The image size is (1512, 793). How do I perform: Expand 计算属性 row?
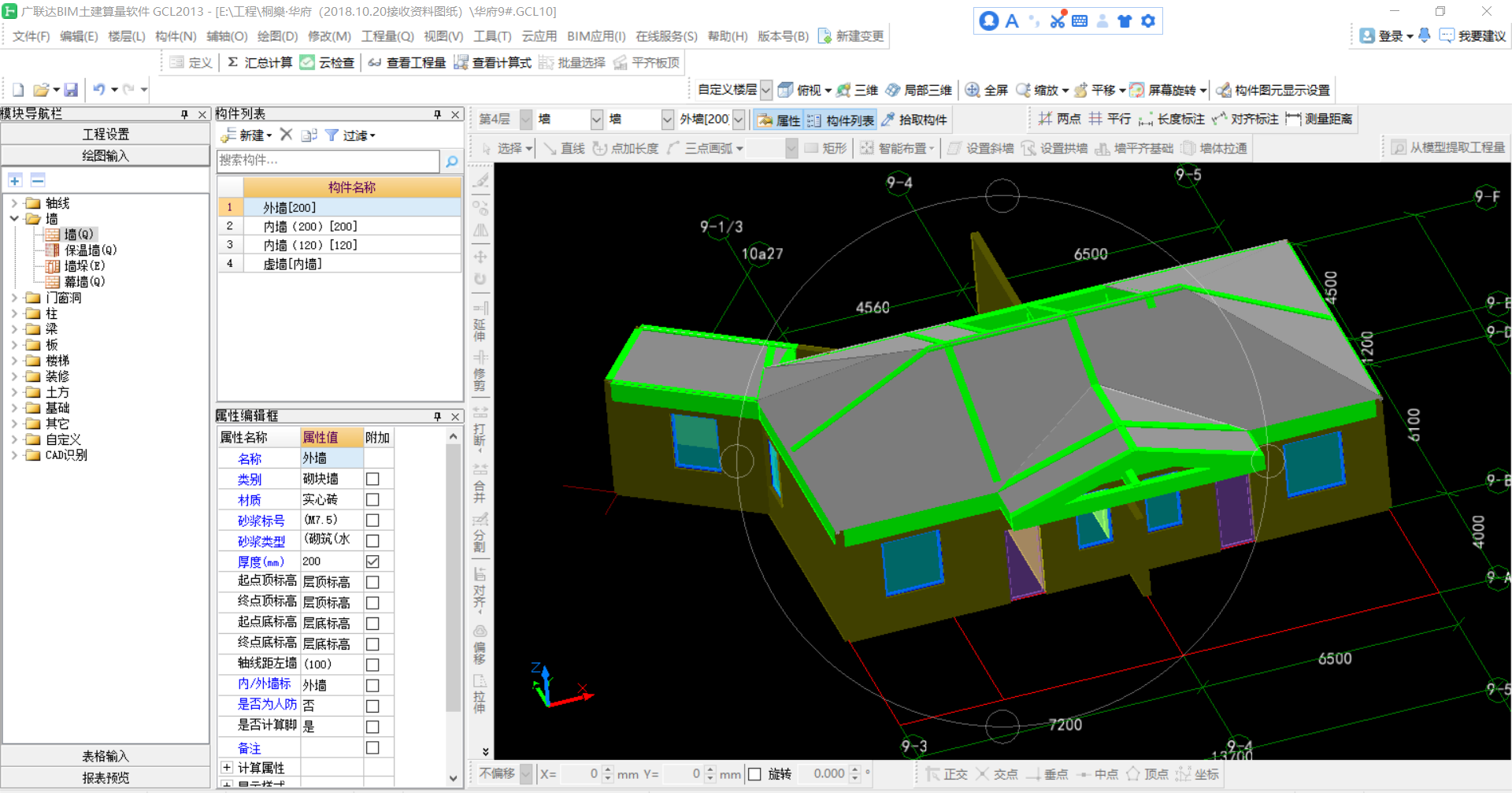[227, 767]
